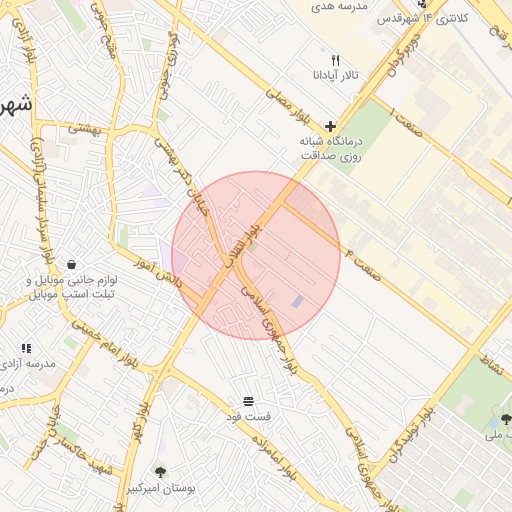
Task: Click the صنعت ۴ street label
Action: click(x=363, y=265)
